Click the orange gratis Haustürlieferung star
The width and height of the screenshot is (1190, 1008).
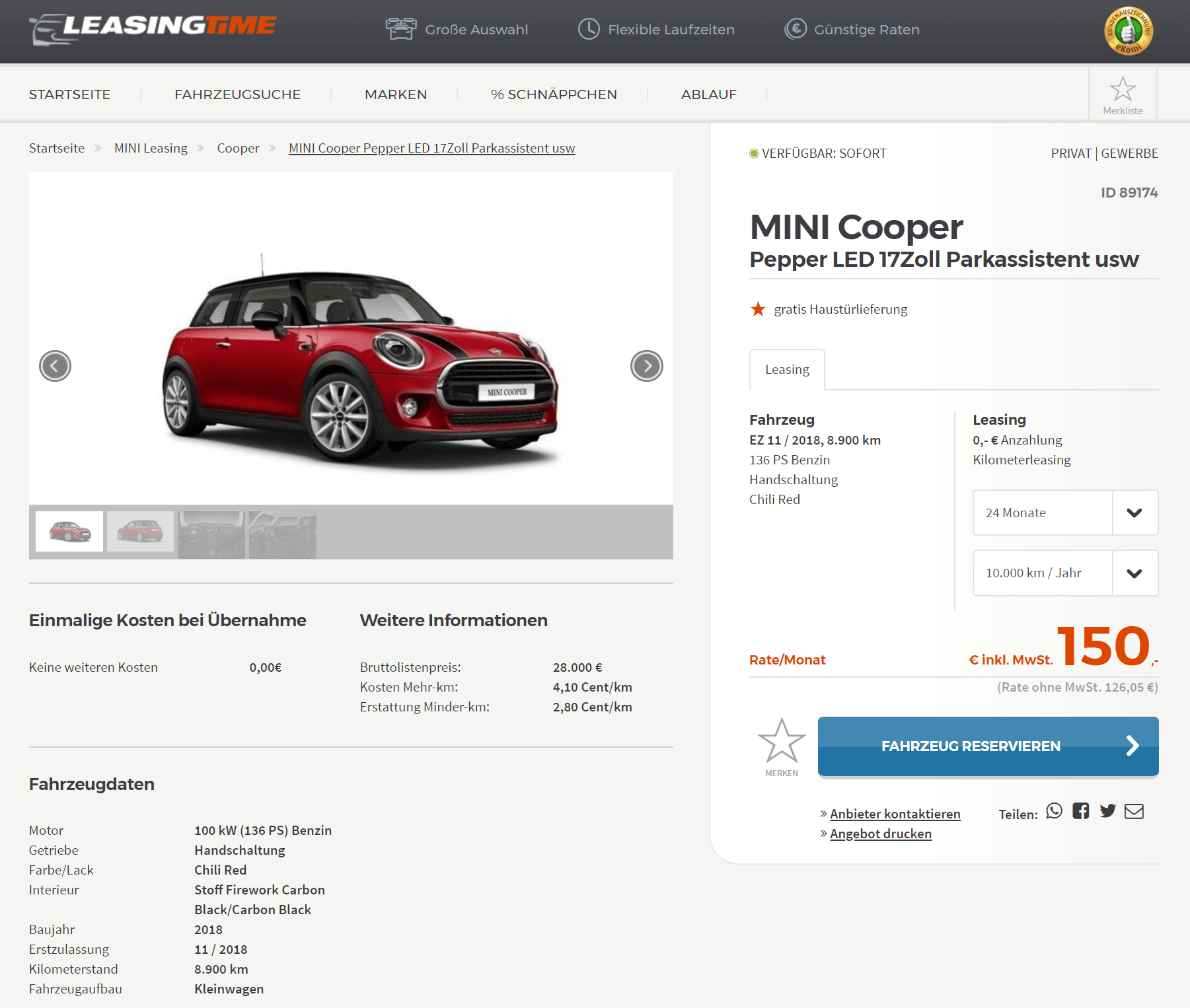(x=758, y=308)
